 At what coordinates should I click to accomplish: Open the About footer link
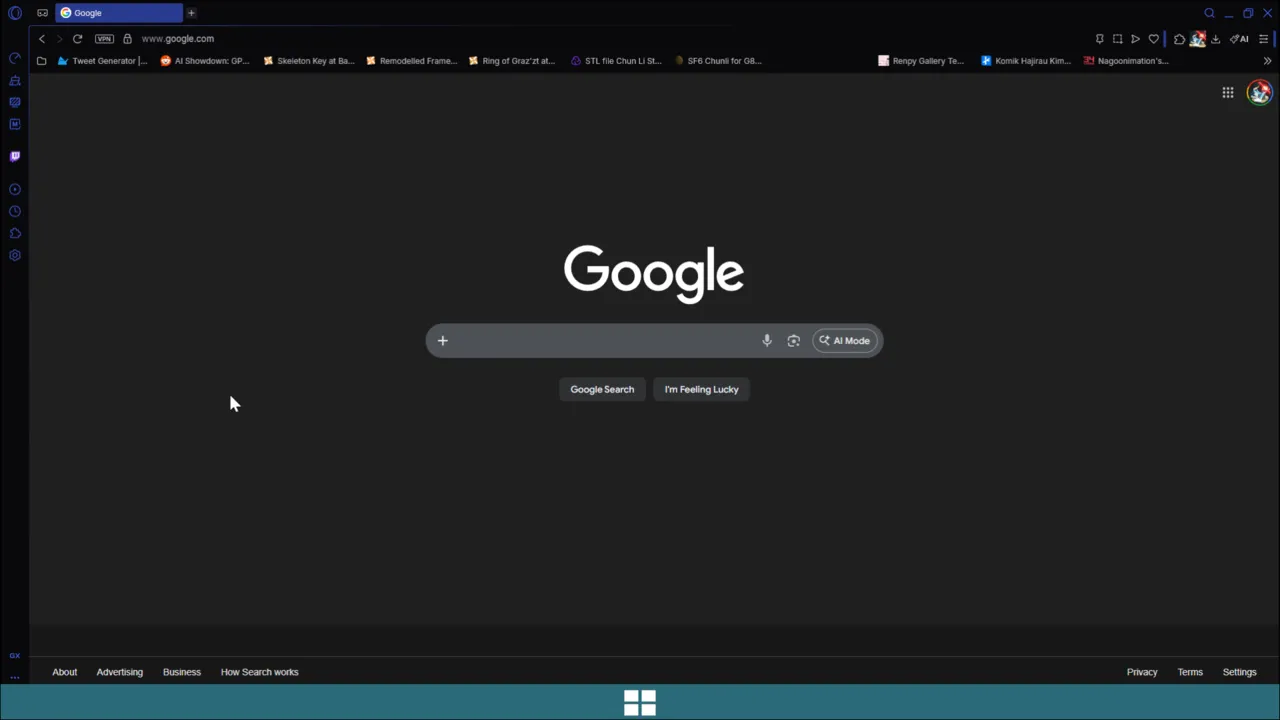pos(65,672)
